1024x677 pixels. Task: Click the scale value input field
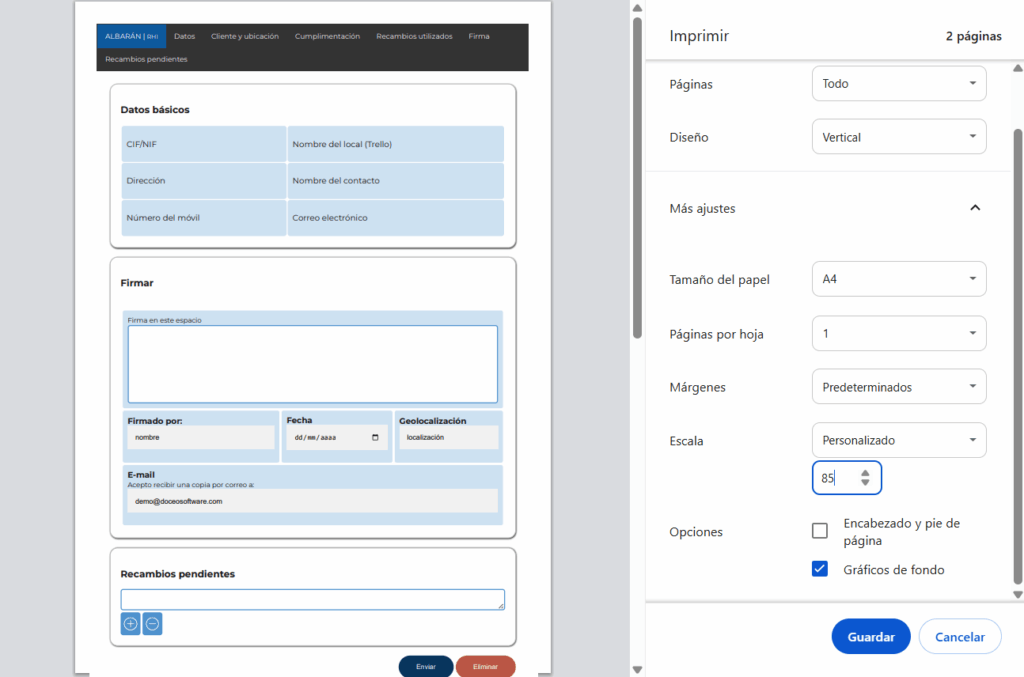tap(836, 478)
